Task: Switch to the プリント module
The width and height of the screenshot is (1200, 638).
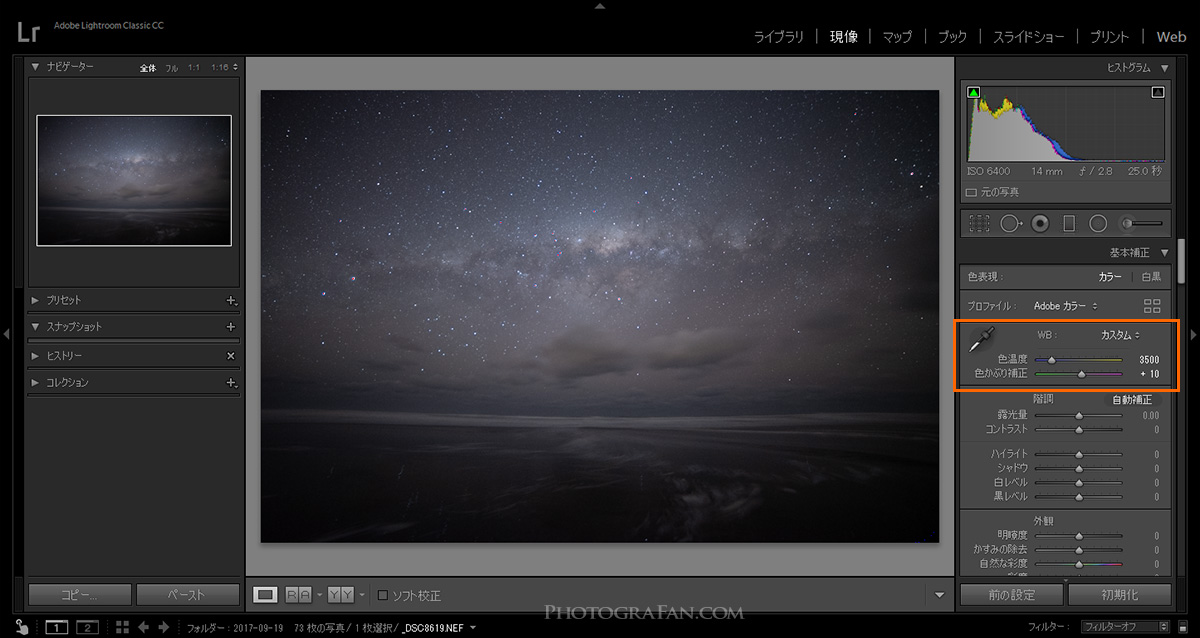Action: pyautogui.click(x=1109, y=37)
